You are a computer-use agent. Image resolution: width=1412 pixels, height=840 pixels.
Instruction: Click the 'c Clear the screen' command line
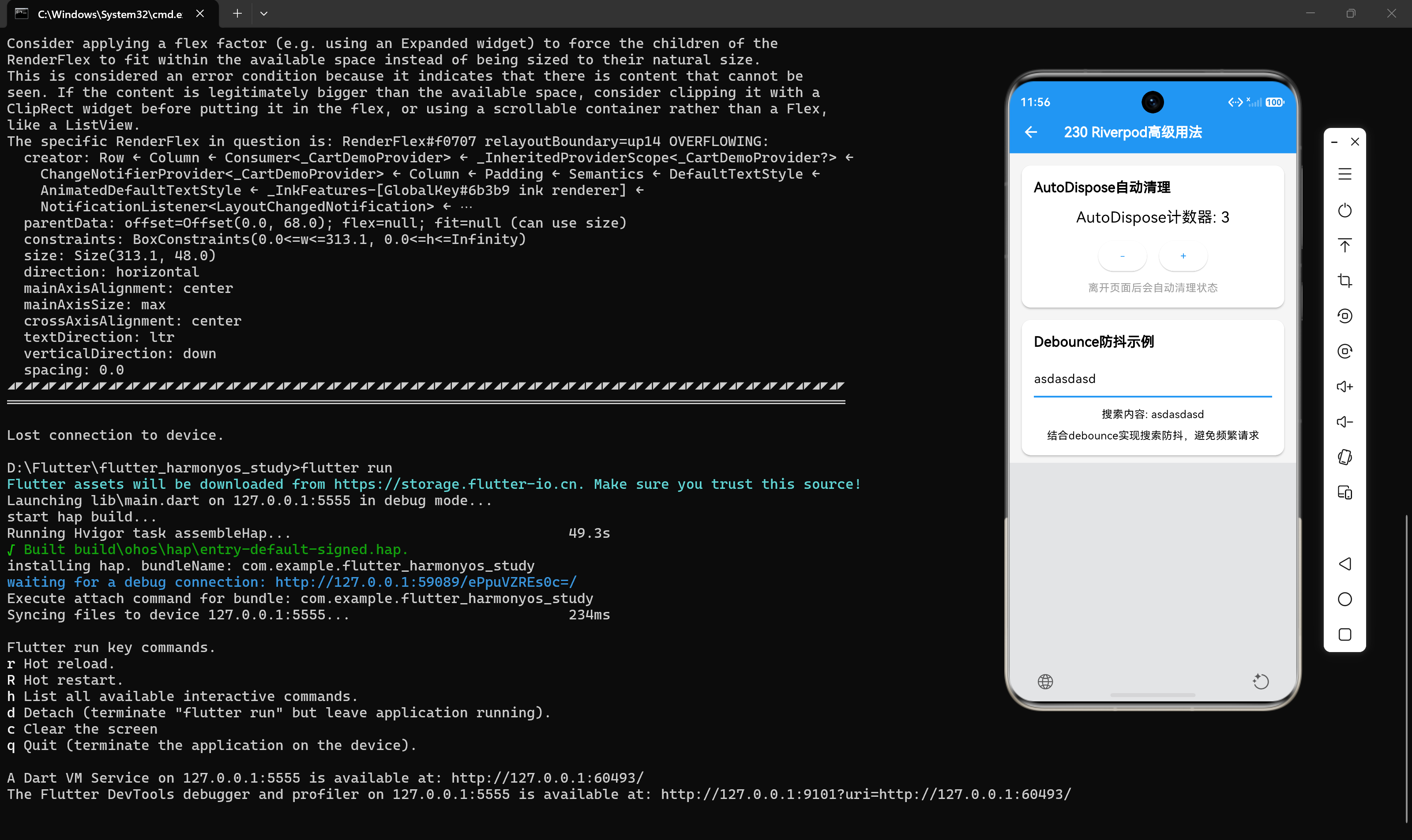pyautogui.click(x=82, y=730)
